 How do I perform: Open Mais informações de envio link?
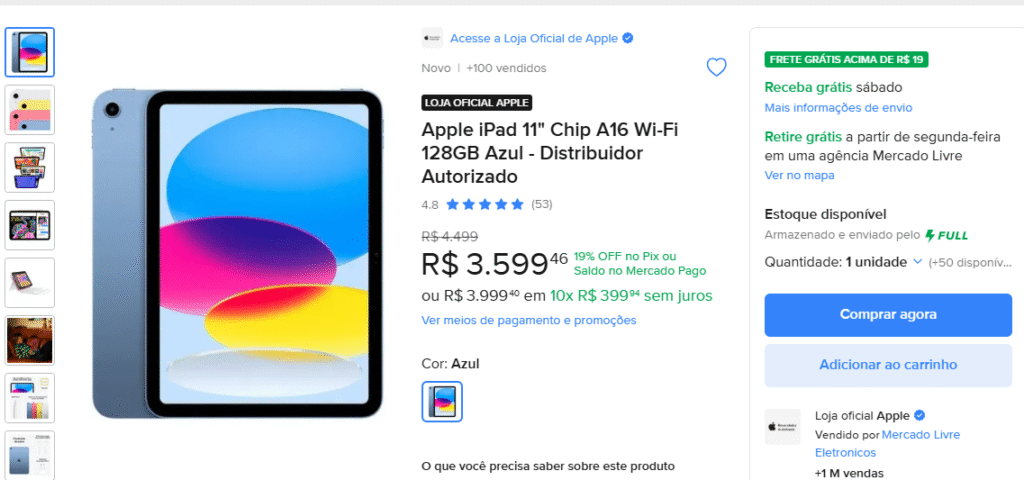[839, 108]
